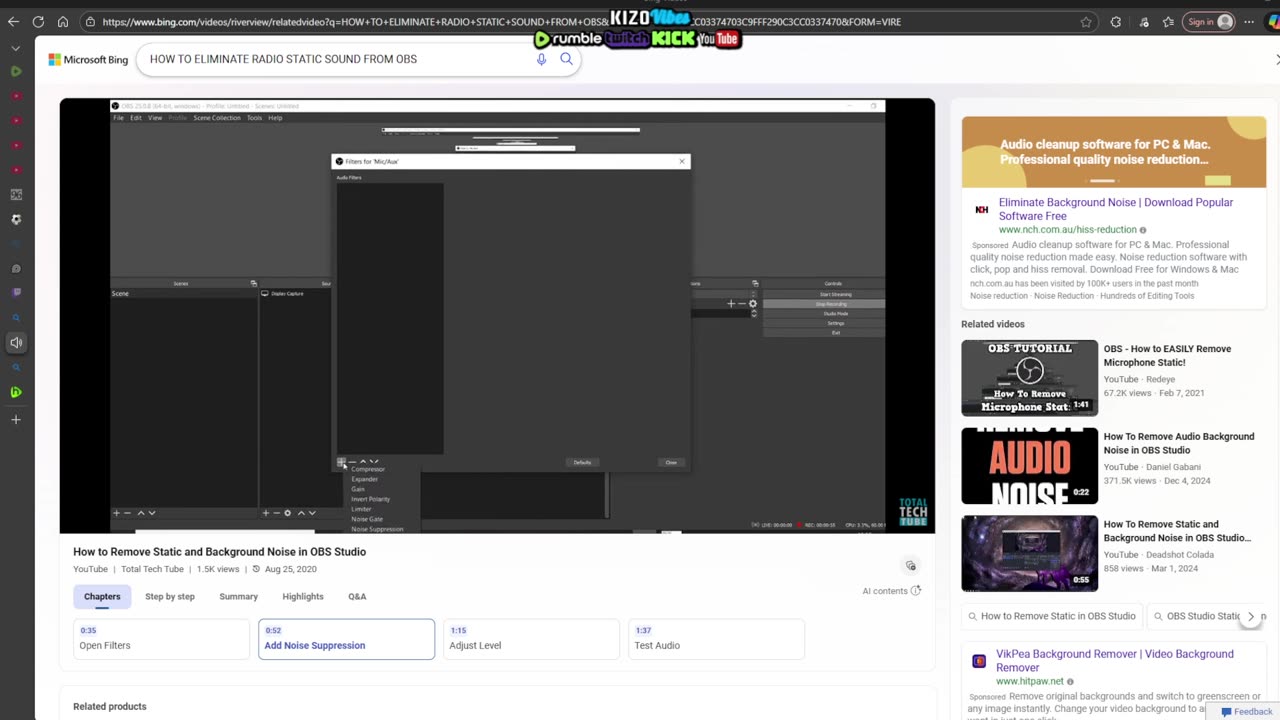Jump to Adjust Level chapter at 1:15

pos(531,639)
